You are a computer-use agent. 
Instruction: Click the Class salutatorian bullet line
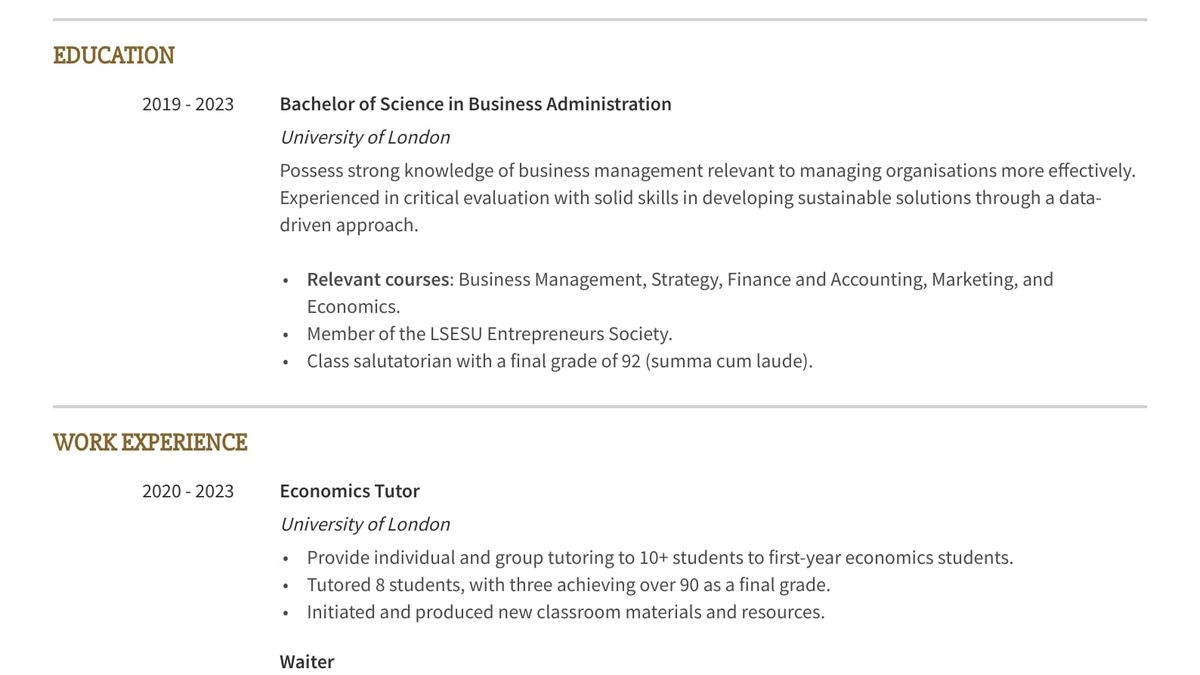tap(559, 361)
